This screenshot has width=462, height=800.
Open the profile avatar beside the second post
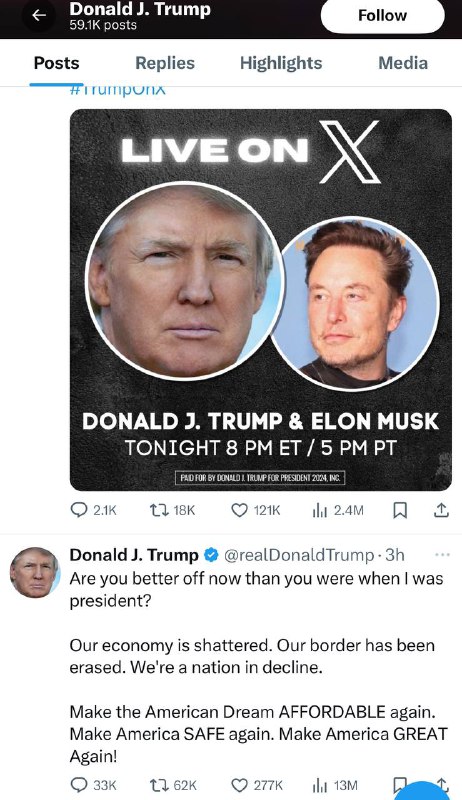coord(35,572)
